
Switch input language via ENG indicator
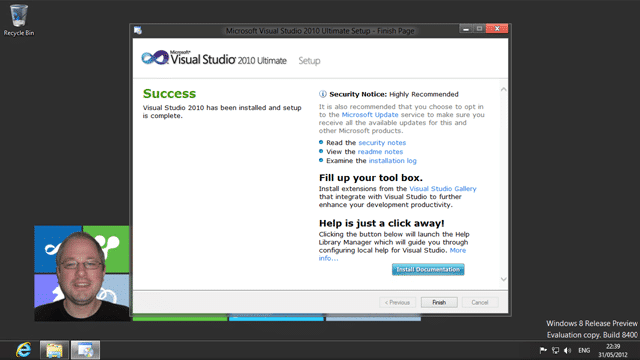click(x=584, y=350)
